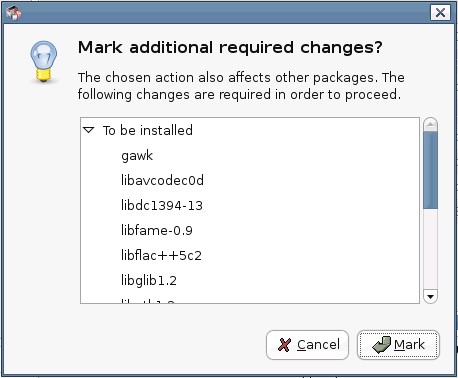Select libavcodec0d in the list
The image size is (458, 378).
(x=162, y=180)
